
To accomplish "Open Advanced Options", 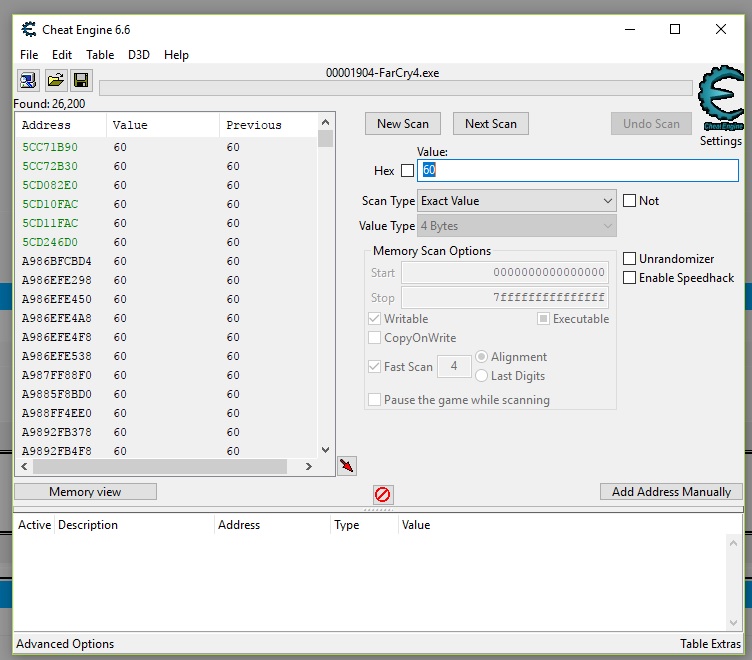I will coord(65,644).
